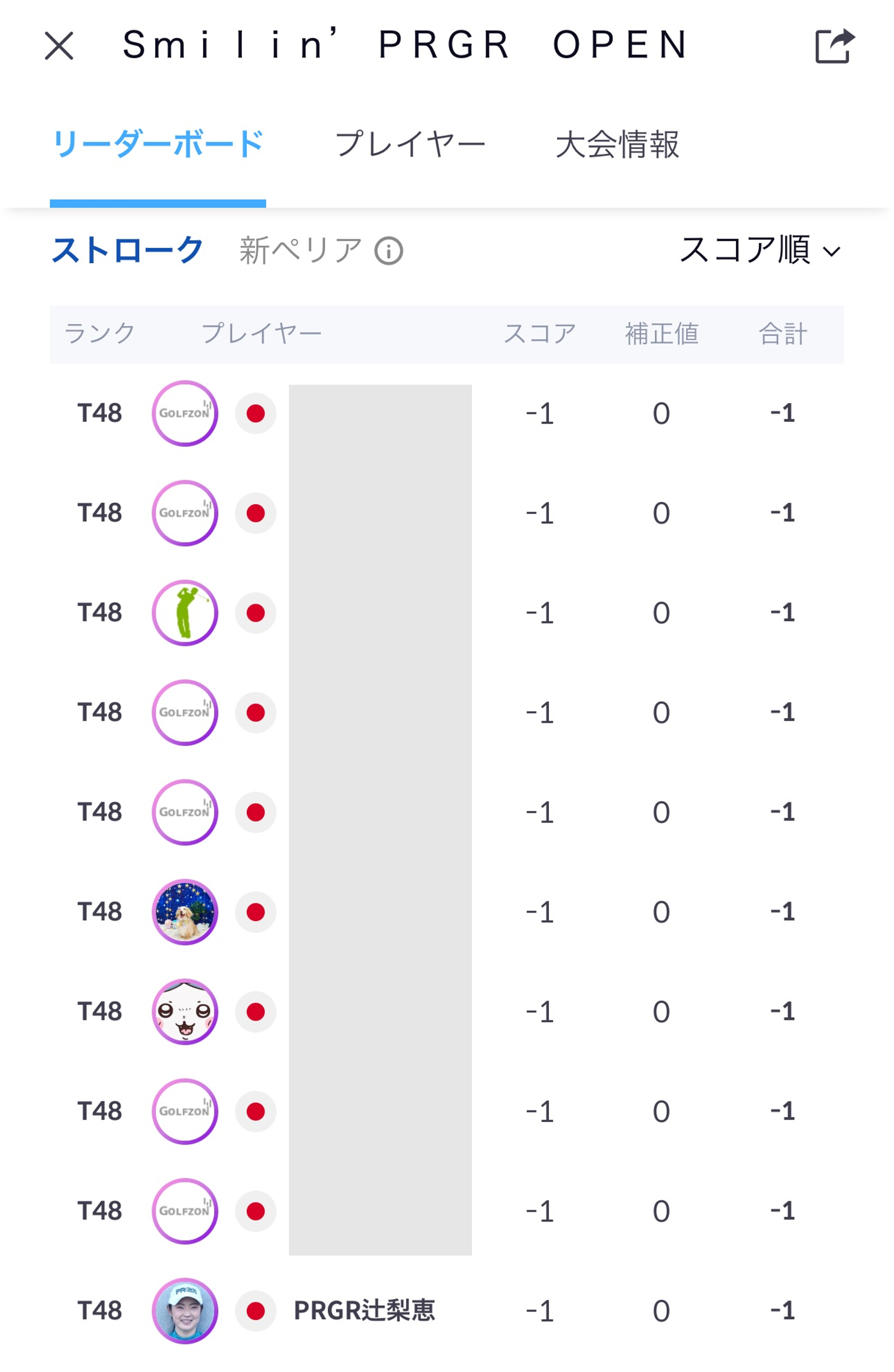Select the リーダーボード tab
The image size is (894, 1372).
[x=158, y=144]
